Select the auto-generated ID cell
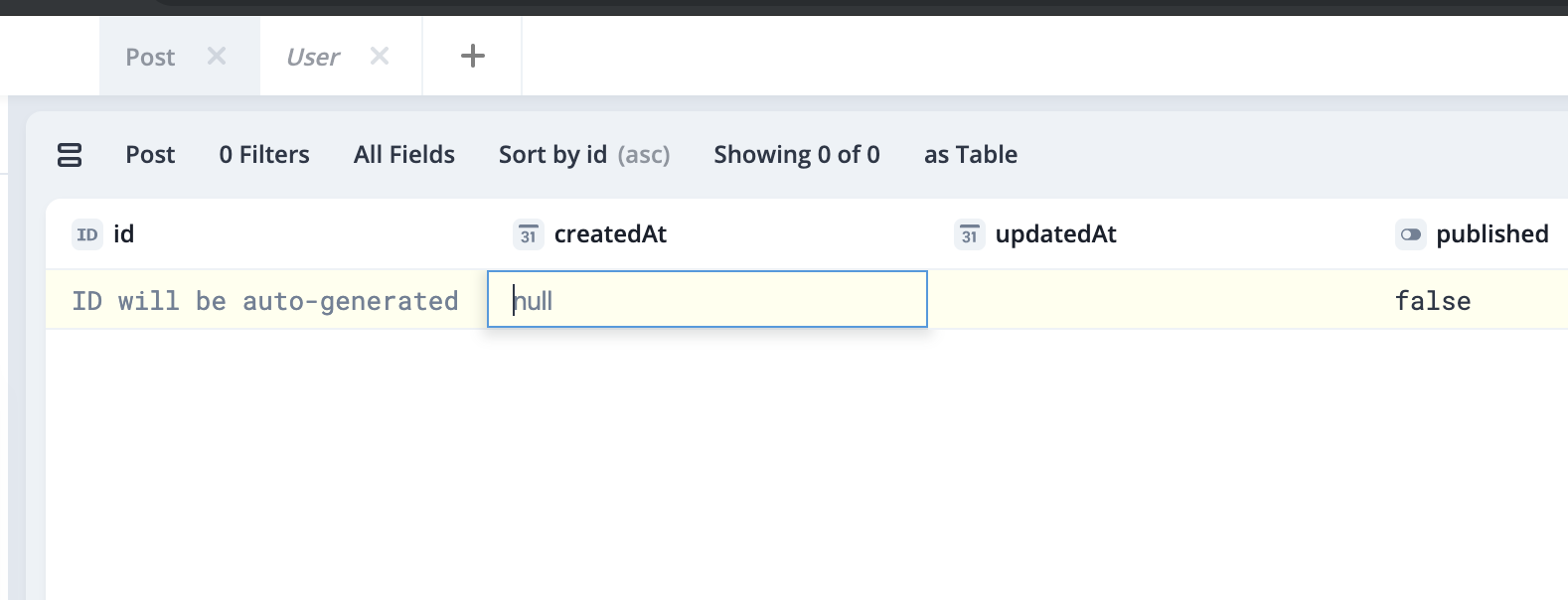The height and width of the screenshot is (600, 1568). pyautogui.click(x=266, y=300)
